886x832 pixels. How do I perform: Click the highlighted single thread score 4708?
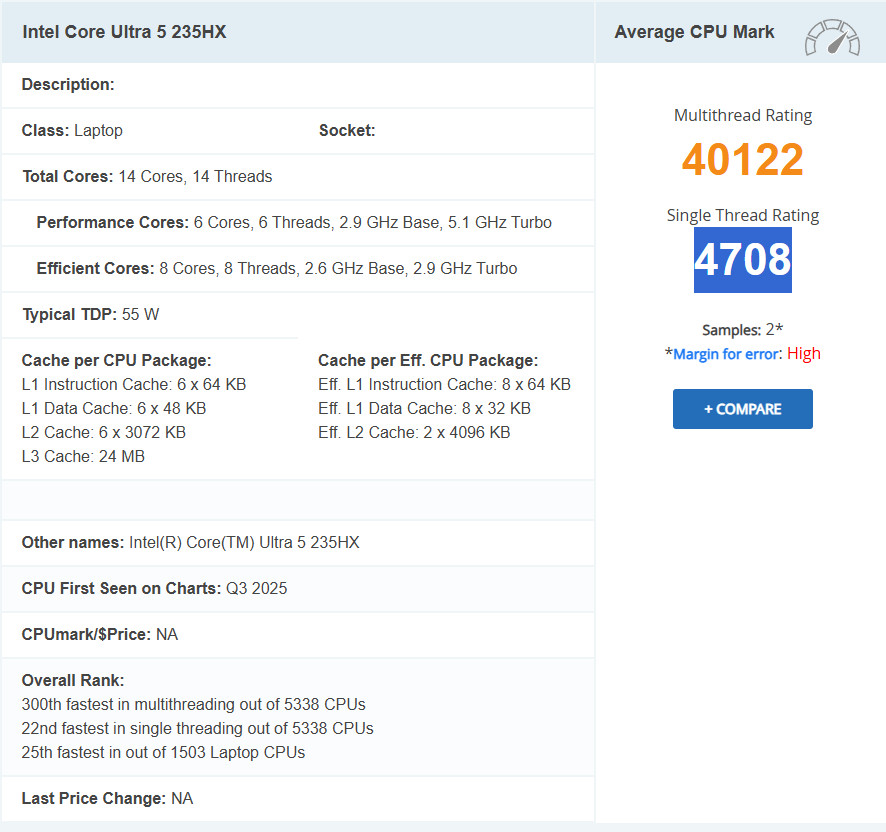(x=742, y=260)
